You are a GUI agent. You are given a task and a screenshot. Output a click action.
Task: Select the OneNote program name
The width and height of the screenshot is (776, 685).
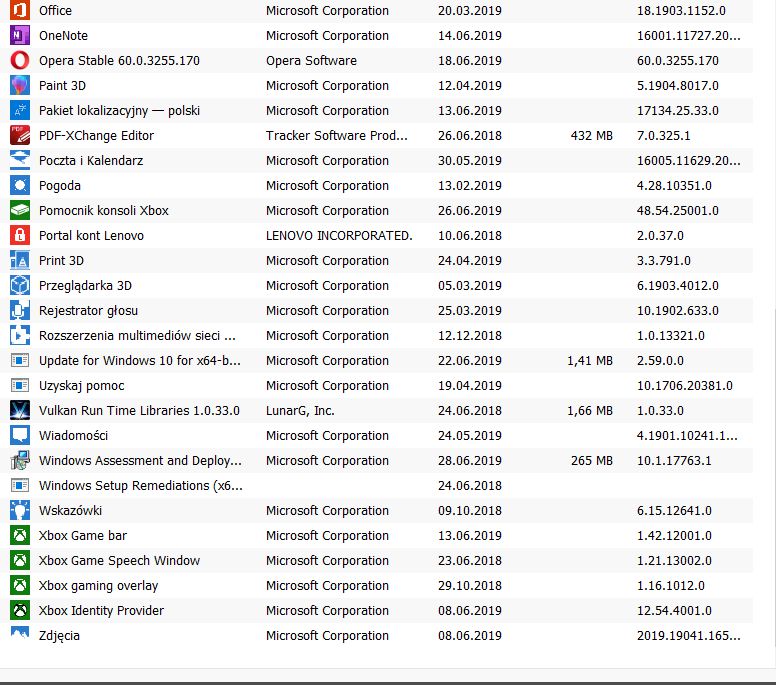63,36
